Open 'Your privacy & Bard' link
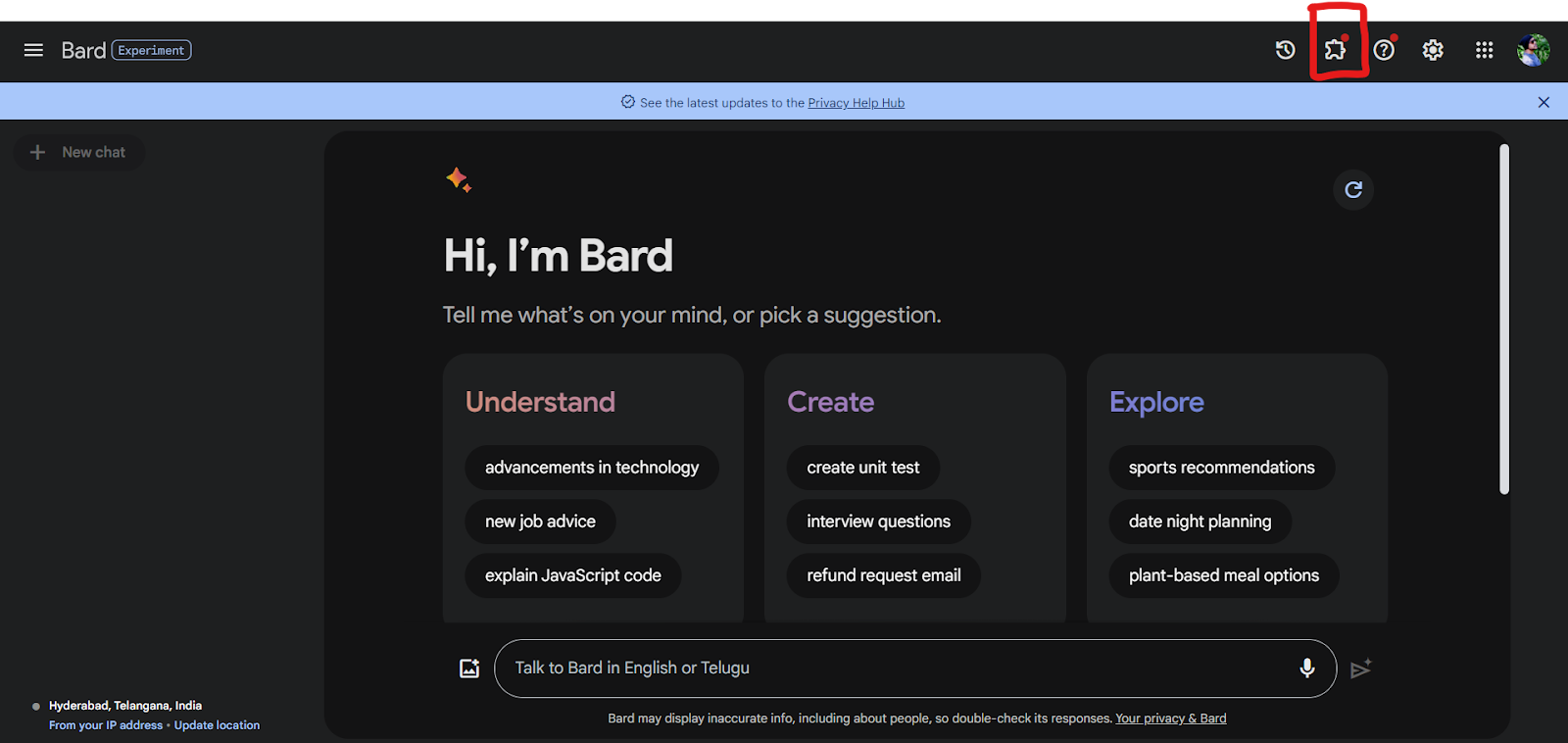 coord(1171,718)
